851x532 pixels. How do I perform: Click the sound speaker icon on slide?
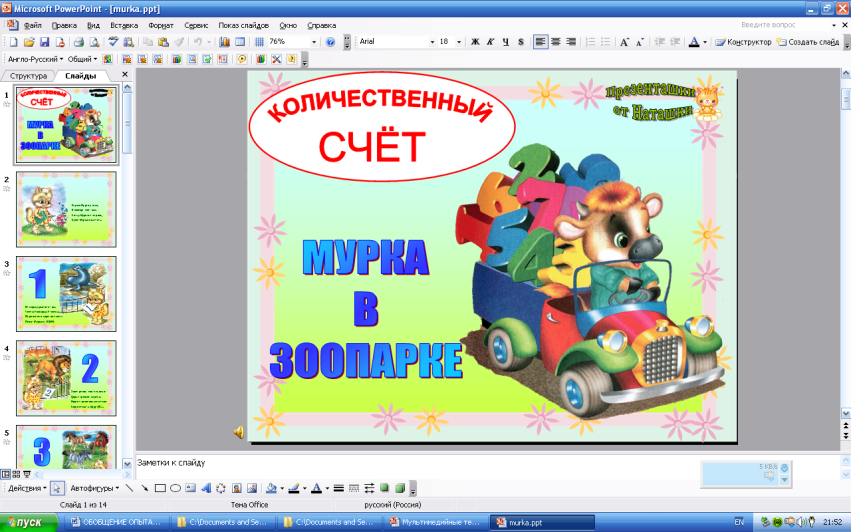(x=239, y=432)
